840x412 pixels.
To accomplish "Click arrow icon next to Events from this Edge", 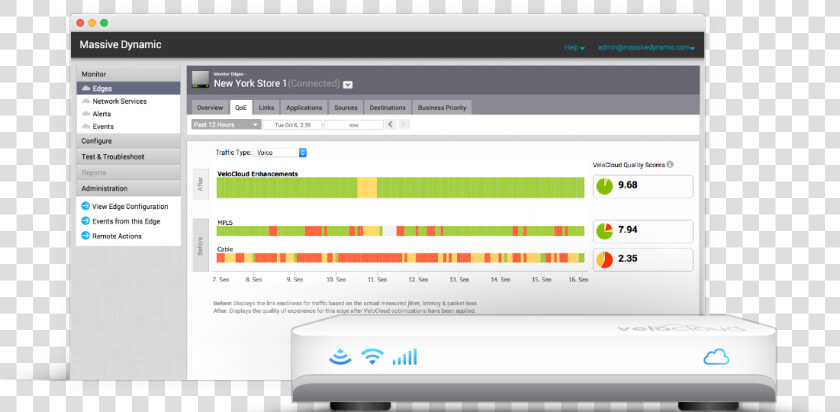I will (85, 221).
